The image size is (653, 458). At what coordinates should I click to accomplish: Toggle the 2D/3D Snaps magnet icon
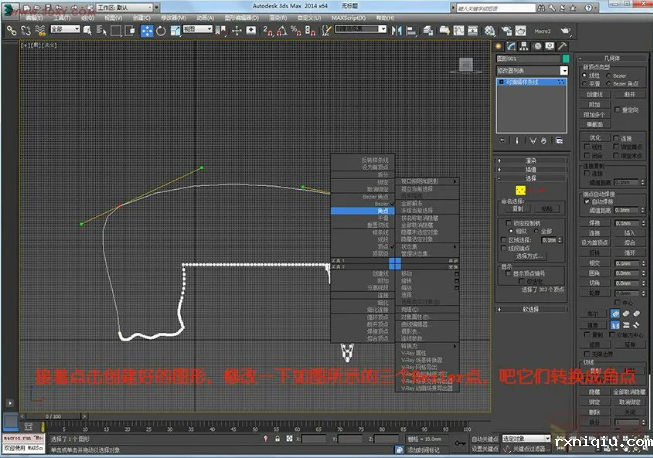coord(267,30)
